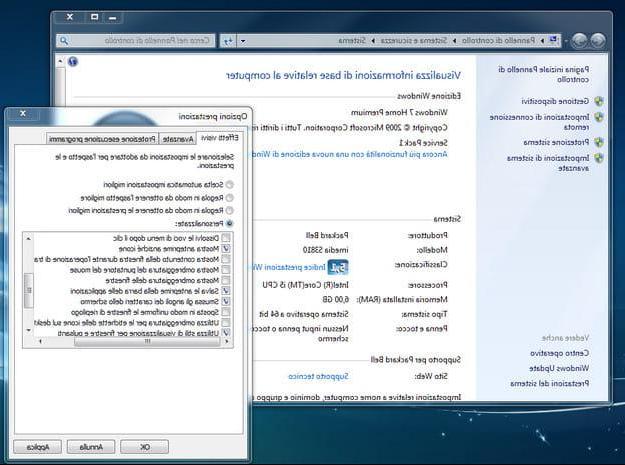Screen dimensions: 625x465
Task: Click the search magnifier icon
Action: pyautogui.click(x=64, y=41)
